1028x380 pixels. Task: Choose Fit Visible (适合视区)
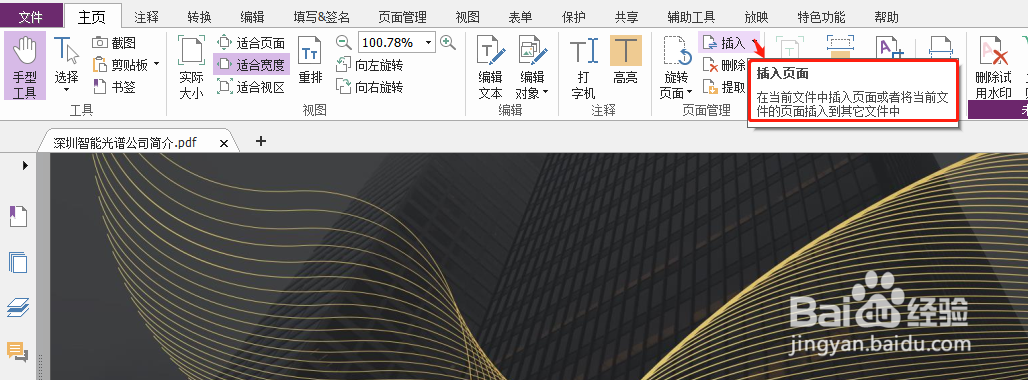click(x=252, y=86)
